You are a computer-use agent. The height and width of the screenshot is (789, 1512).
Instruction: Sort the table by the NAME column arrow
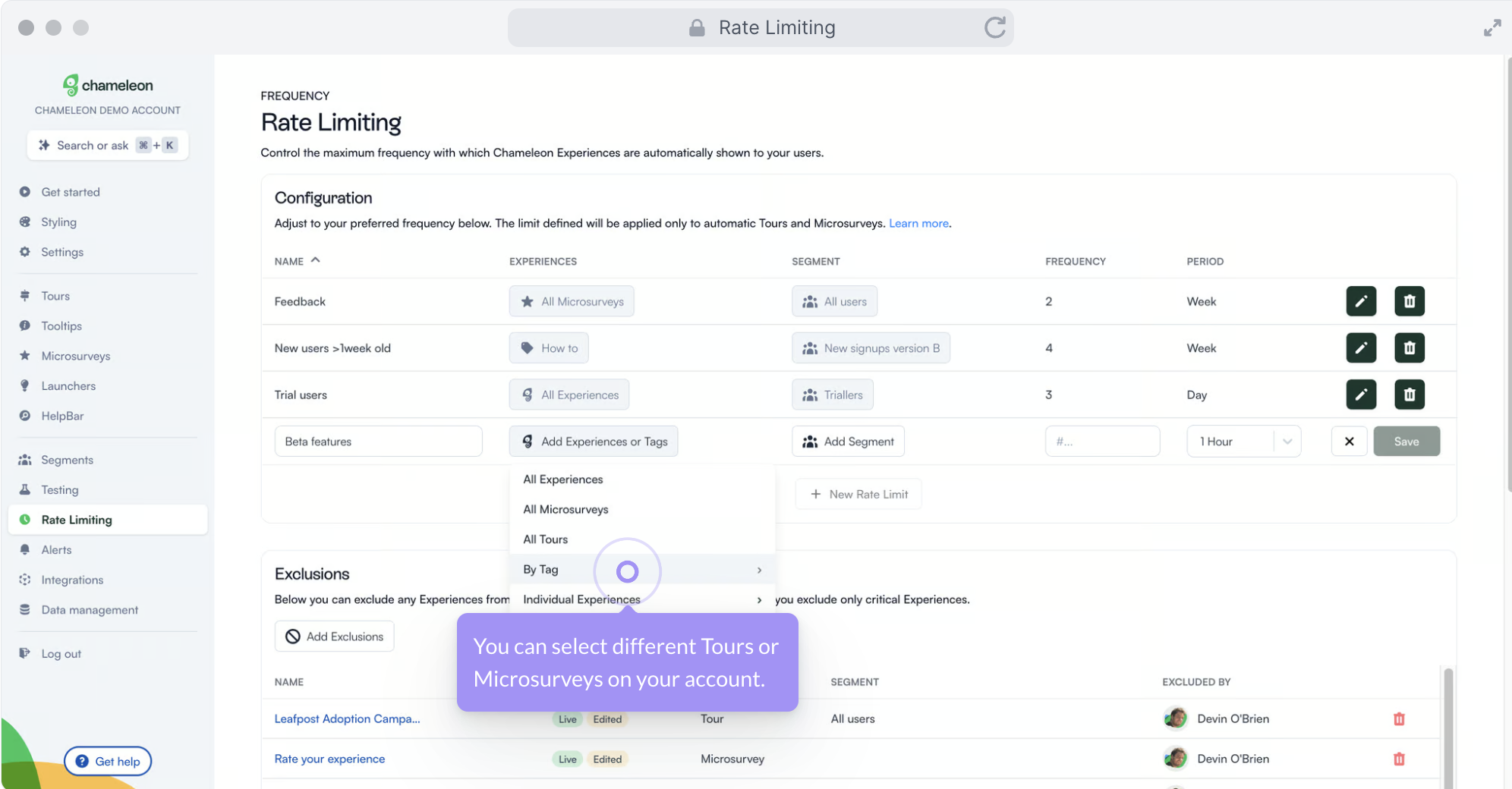[316, 260]
